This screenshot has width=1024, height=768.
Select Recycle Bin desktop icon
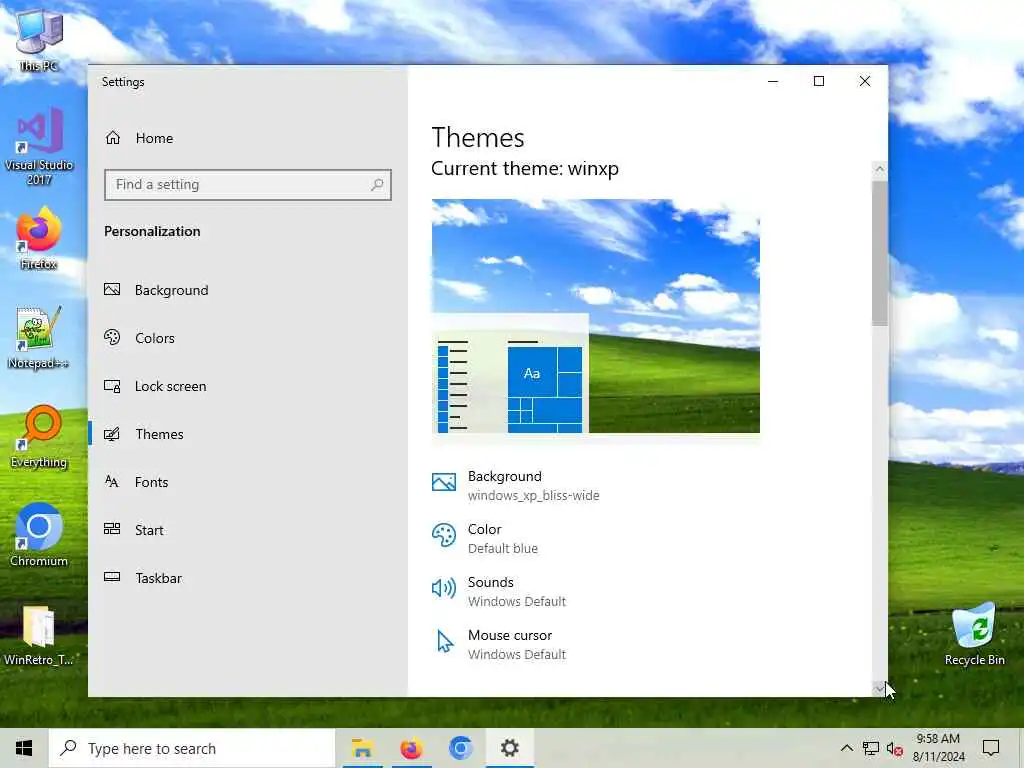(974, 634)
